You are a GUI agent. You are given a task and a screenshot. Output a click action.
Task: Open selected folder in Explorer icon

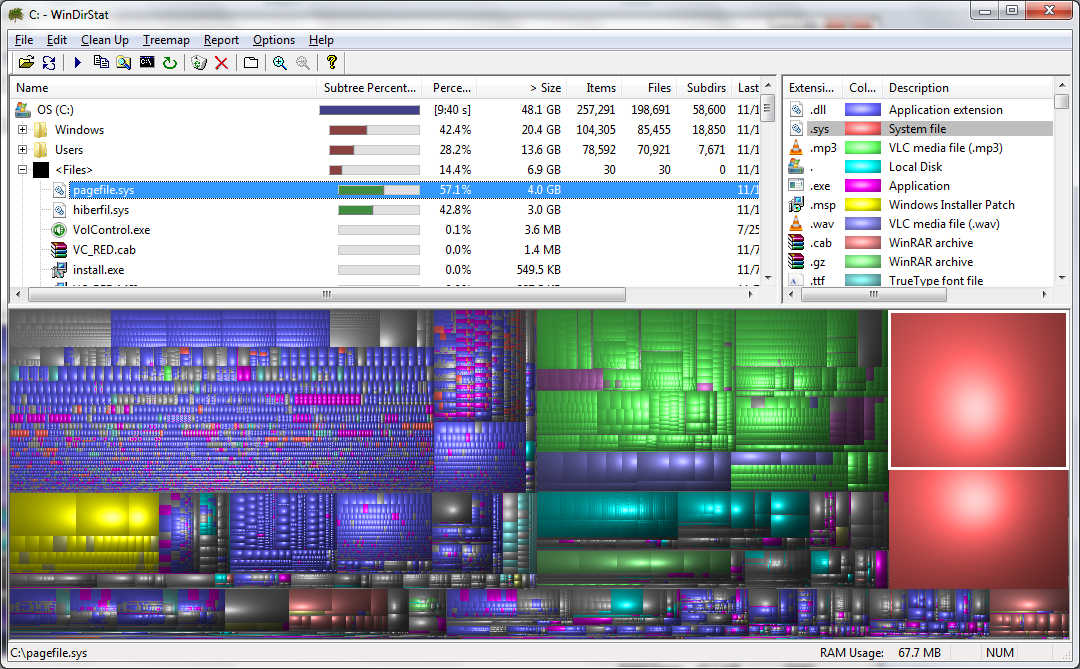[124, 62]
